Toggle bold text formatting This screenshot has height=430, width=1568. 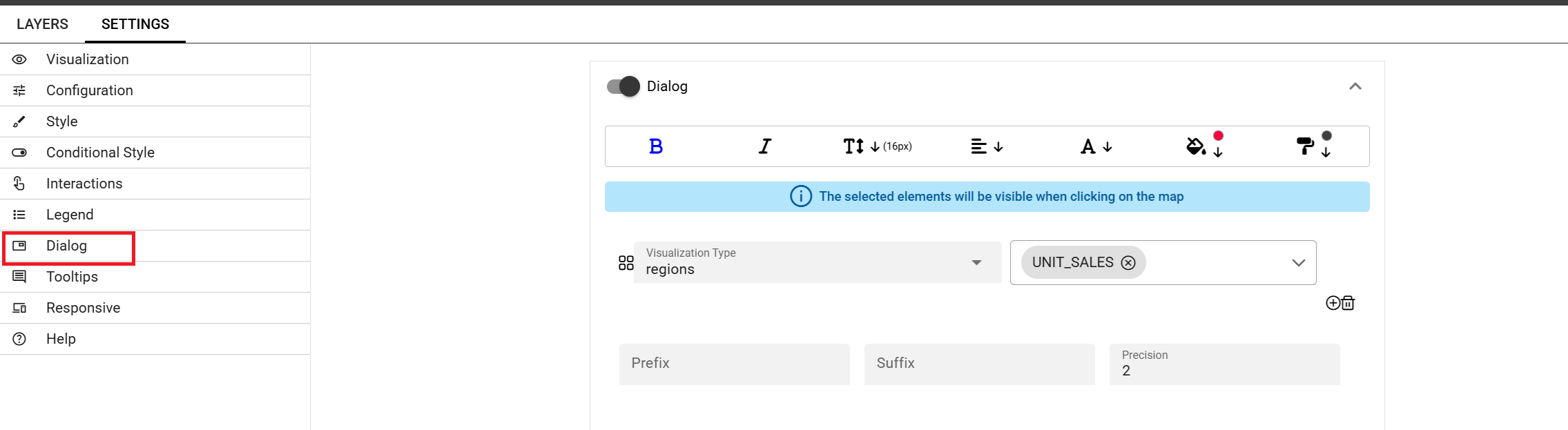(x=656, y=146)
